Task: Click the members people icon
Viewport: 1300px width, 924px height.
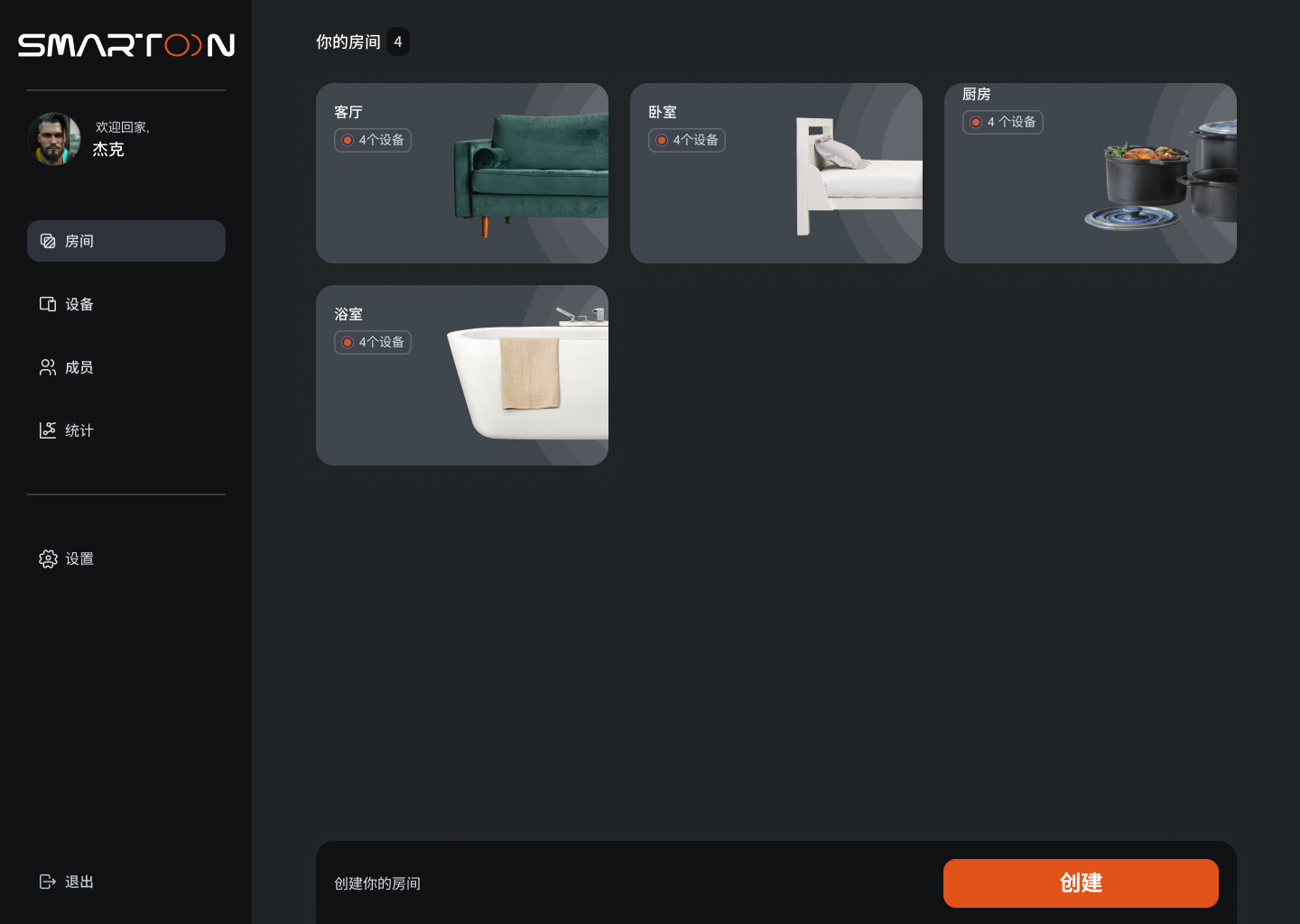Action: (48, 367)
